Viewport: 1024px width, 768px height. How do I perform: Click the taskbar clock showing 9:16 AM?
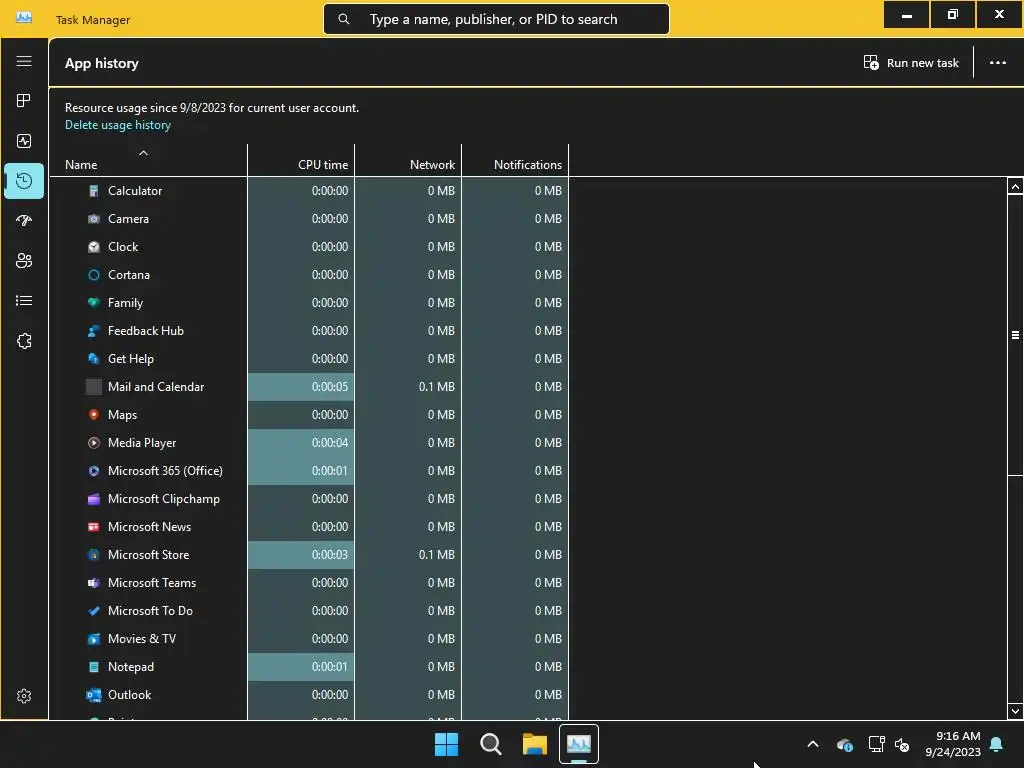953,744
